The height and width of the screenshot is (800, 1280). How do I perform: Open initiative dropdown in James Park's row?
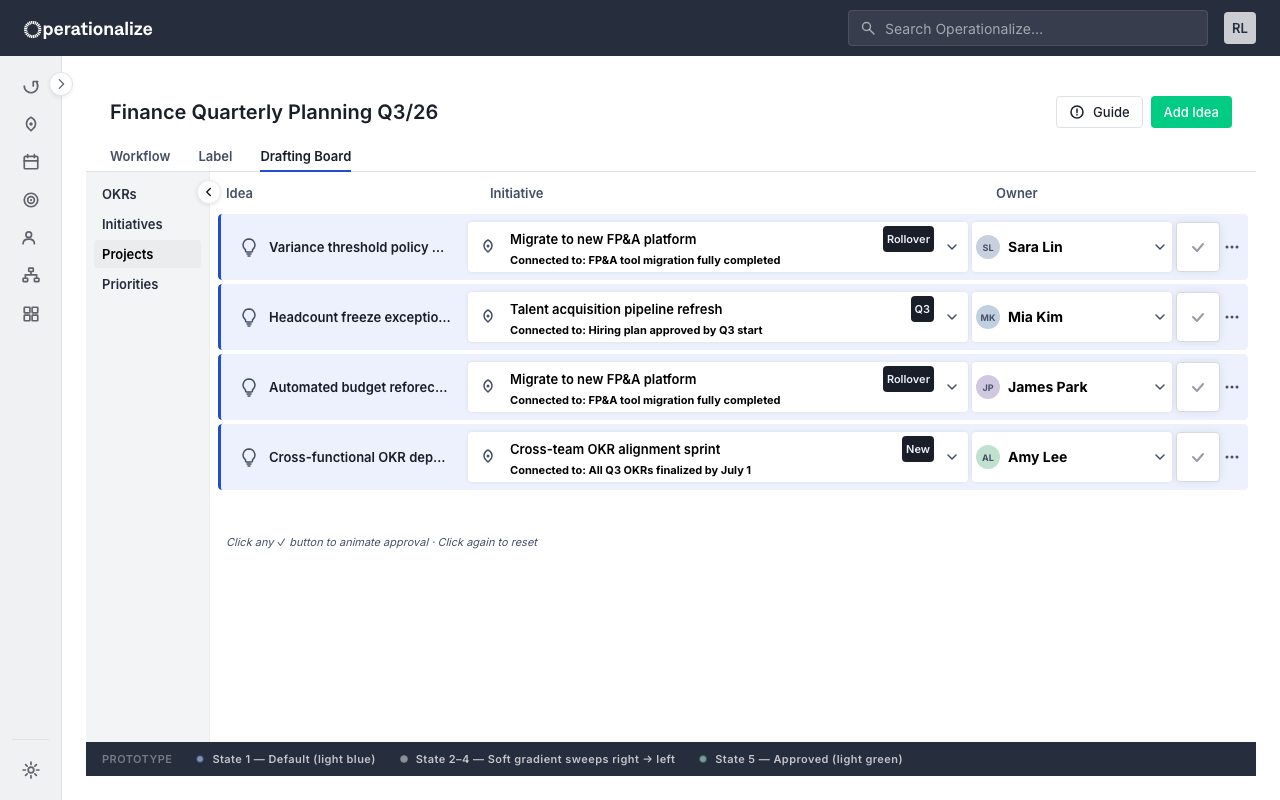pos(952,387)
